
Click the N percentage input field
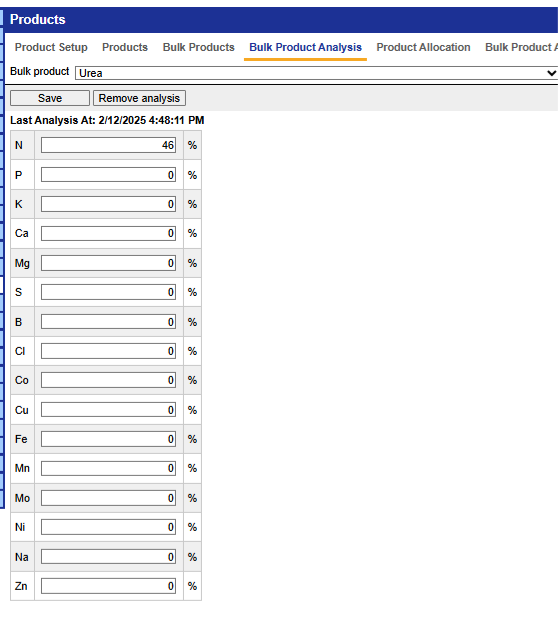click(x=108, y=145)
